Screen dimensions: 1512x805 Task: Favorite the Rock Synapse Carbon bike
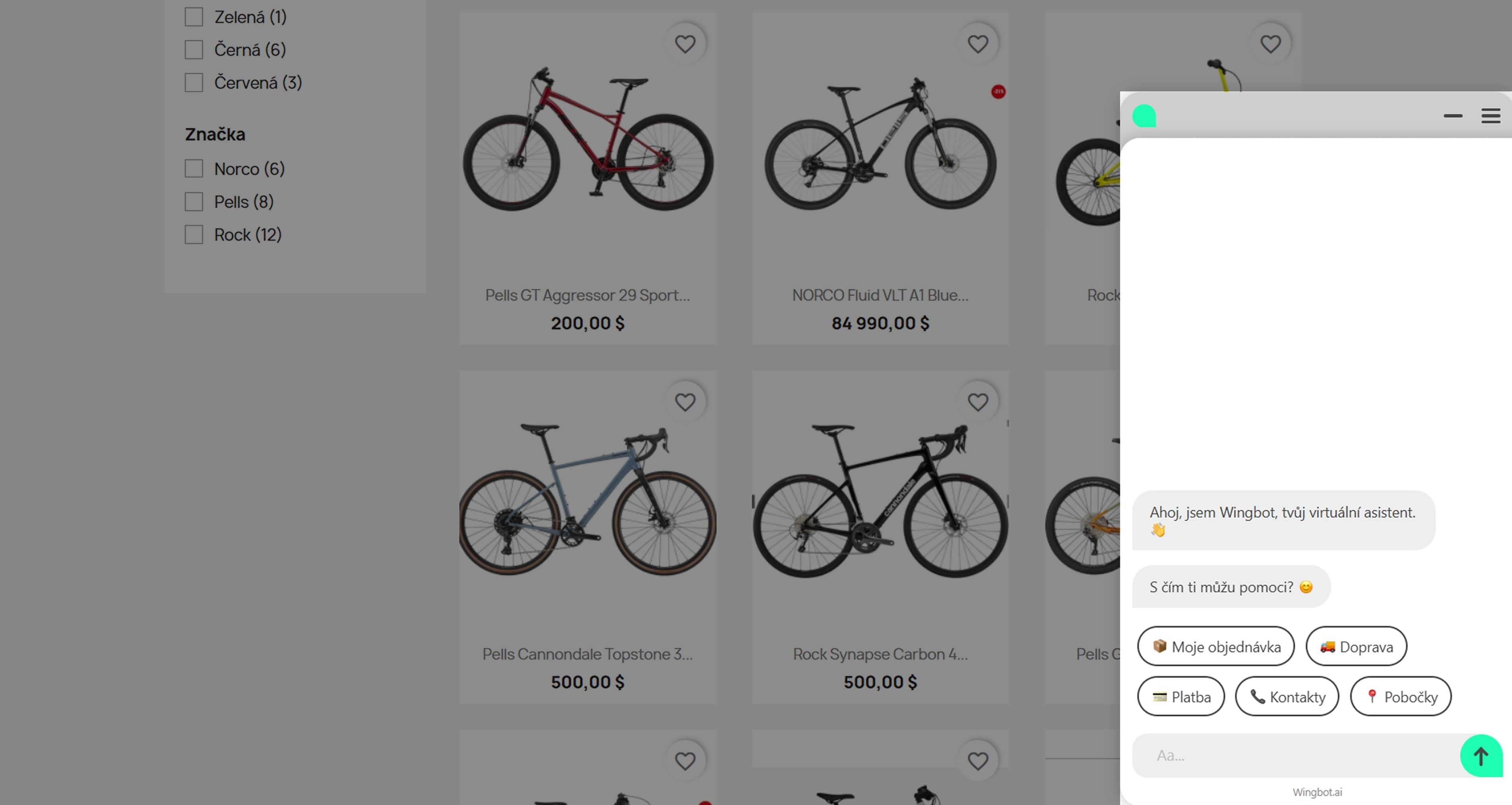point(977,402)
